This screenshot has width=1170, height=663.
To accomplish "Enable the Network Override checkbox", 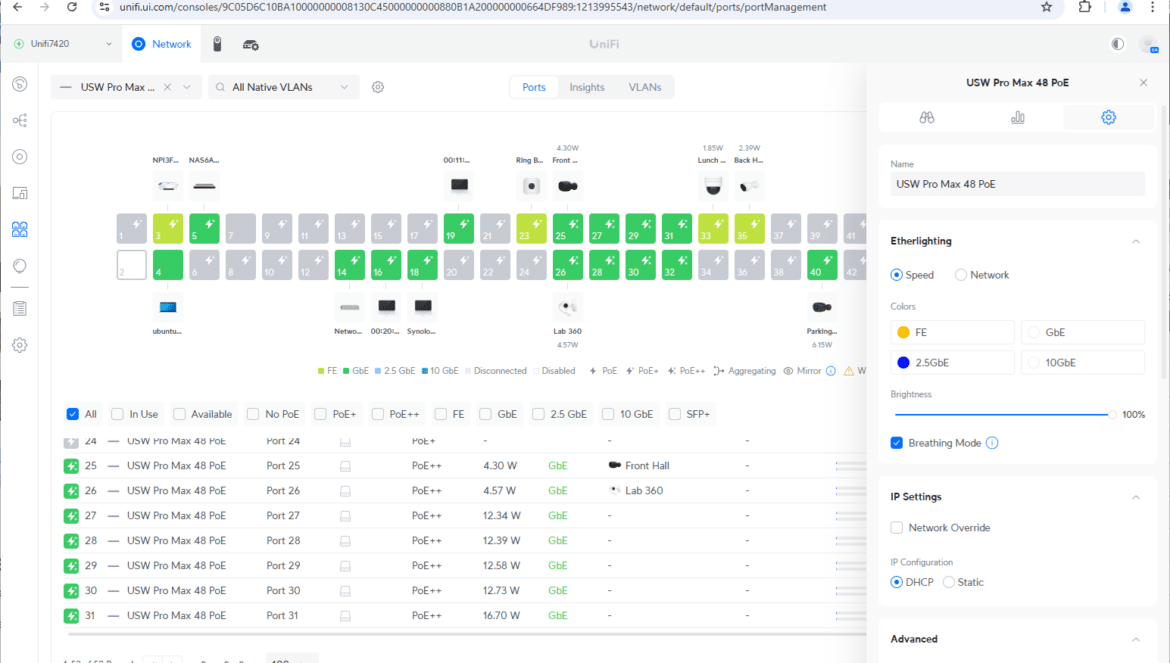I will (897, 528).
